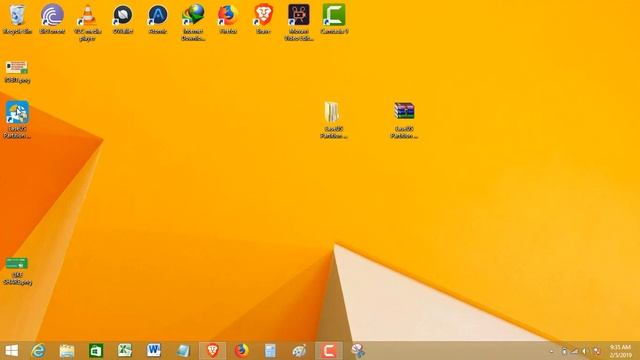Open the Movavi Video Editor desktop shortcut
The width and height of the screenshot is (640, 360).
(299, 23)
